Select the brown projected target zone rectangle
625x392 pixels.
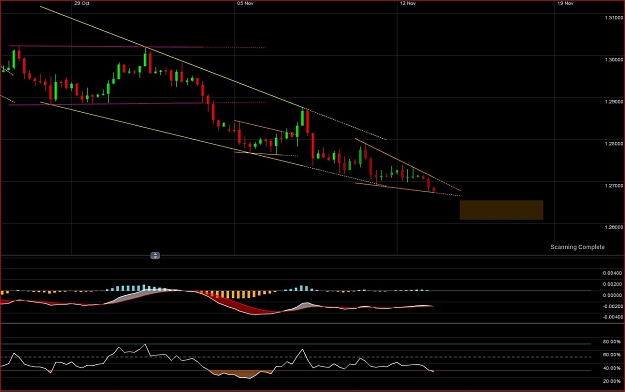point(501,210)
